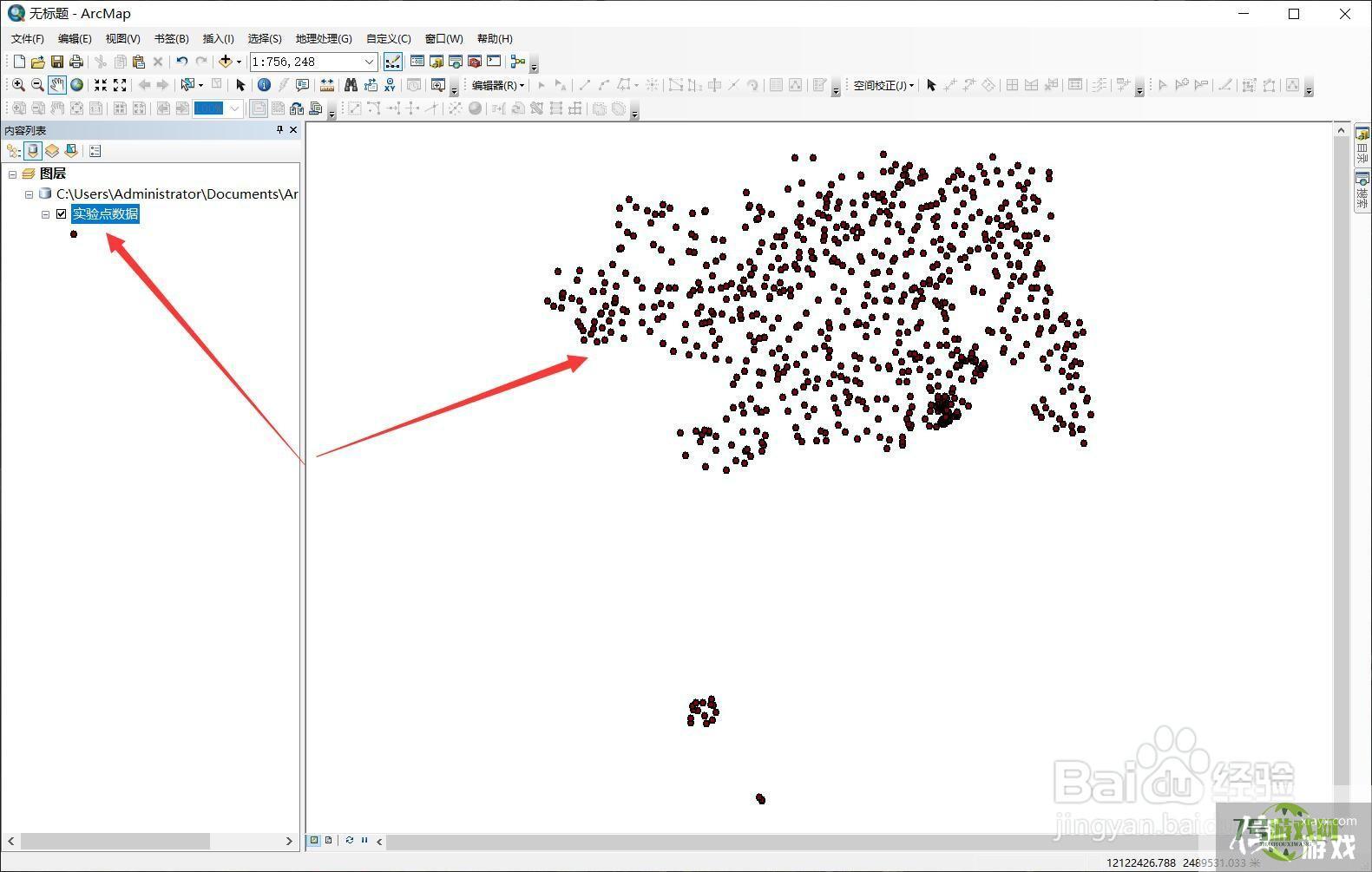This screenshot has height=872, width=1372.
Task: Click the map vertical scrollbar
Action: [x=1341, y=478]
